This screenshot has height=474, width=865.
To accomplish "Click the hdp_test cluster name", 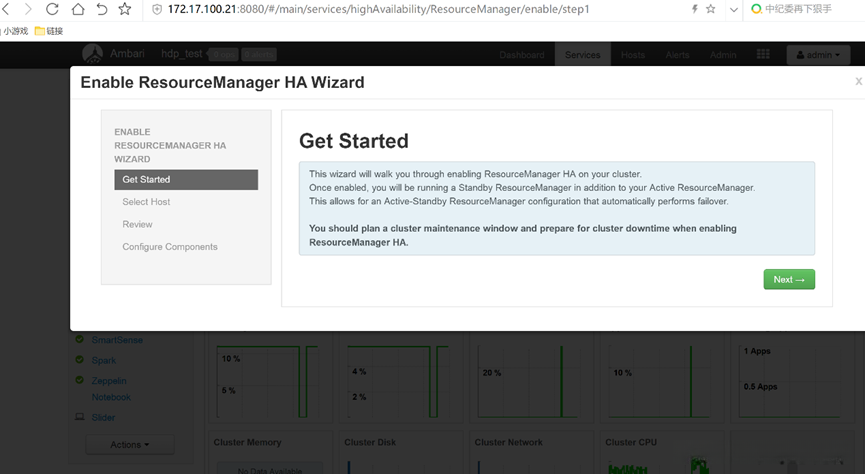I will tap(181, 54).
